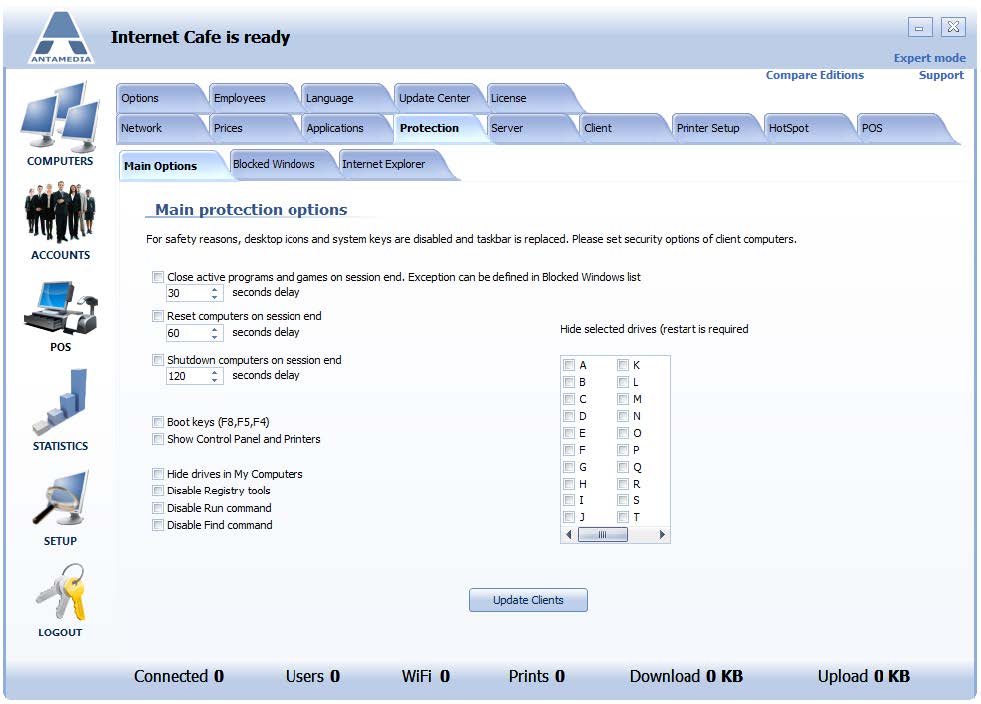Click the drives list right scroll arrow
The width and height of the screenshot is (981, 704).
662,534
